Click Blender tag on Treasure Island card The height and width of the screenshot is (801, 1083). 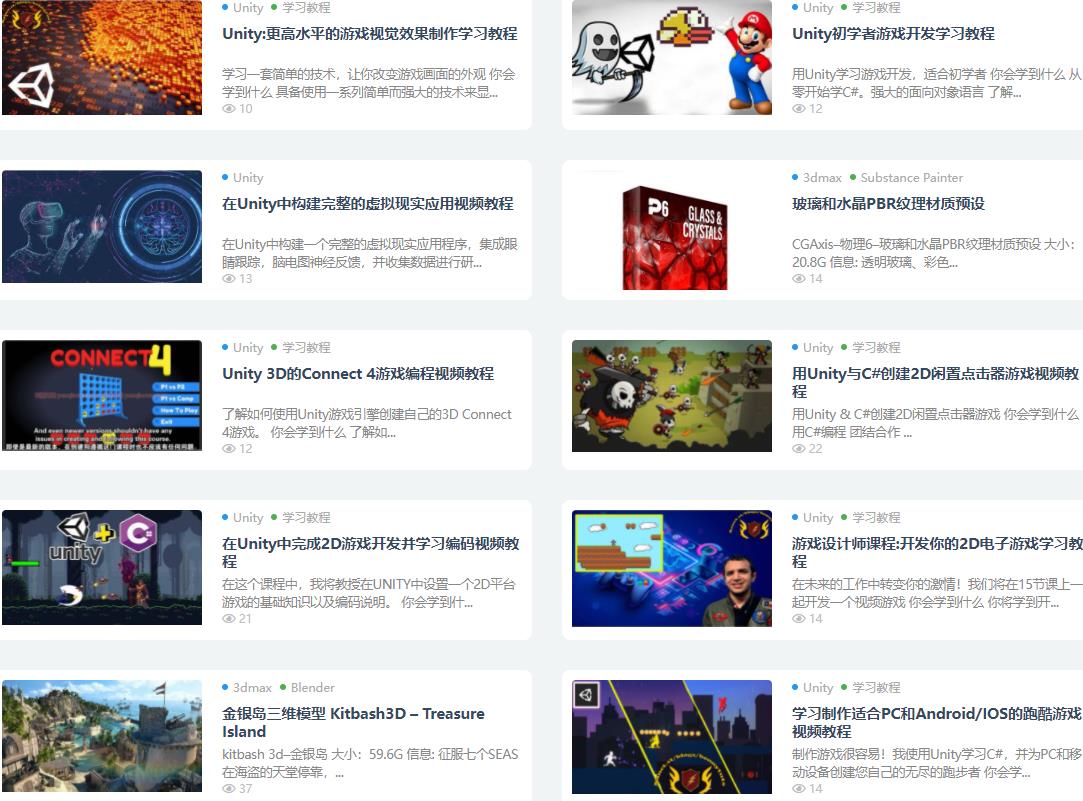313,687
